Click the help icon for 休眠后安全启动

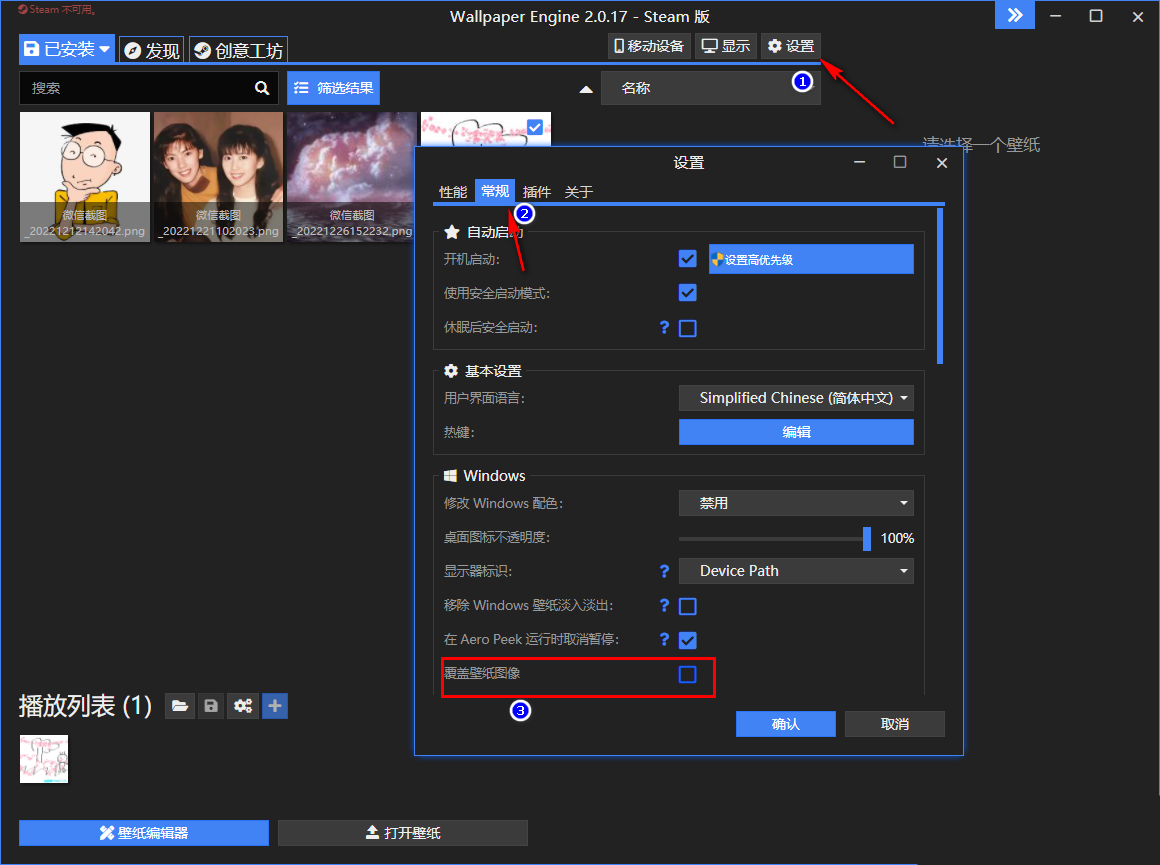click(x=664, y=327)
